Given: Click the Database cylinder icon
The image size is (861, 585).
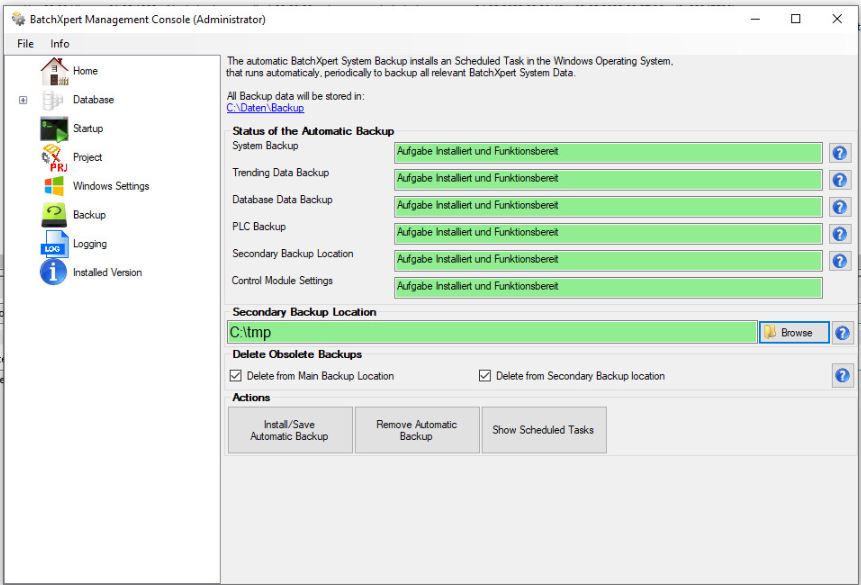Looking at the screenshot, I should coord(53,100).
